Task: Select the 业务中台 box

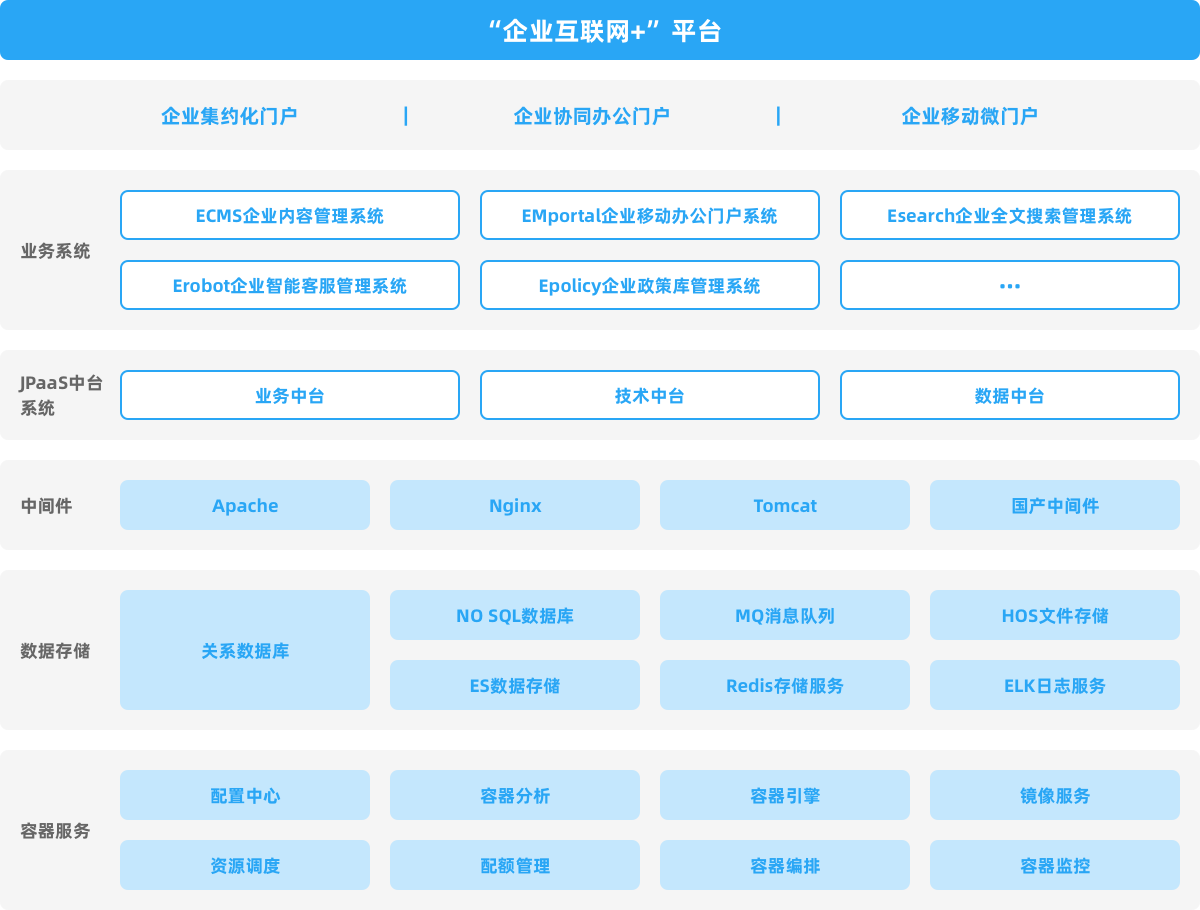Action: [290, 396]
